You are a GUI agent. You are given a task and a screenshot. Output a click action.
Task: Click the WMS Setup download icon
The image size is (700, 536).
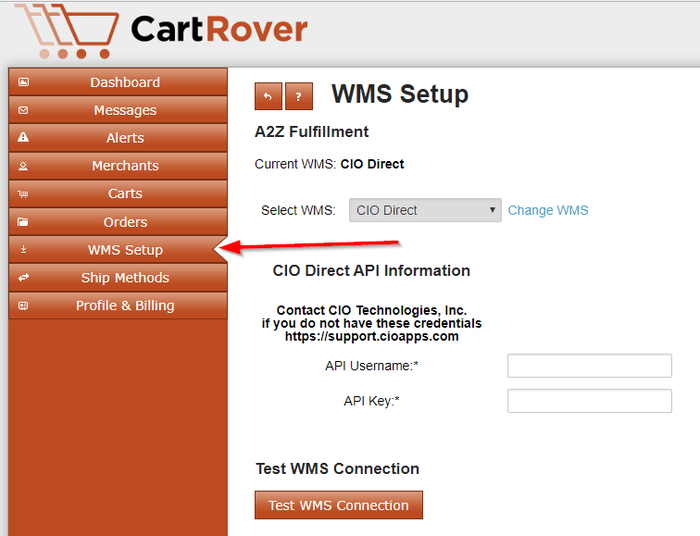coord(24,249)
